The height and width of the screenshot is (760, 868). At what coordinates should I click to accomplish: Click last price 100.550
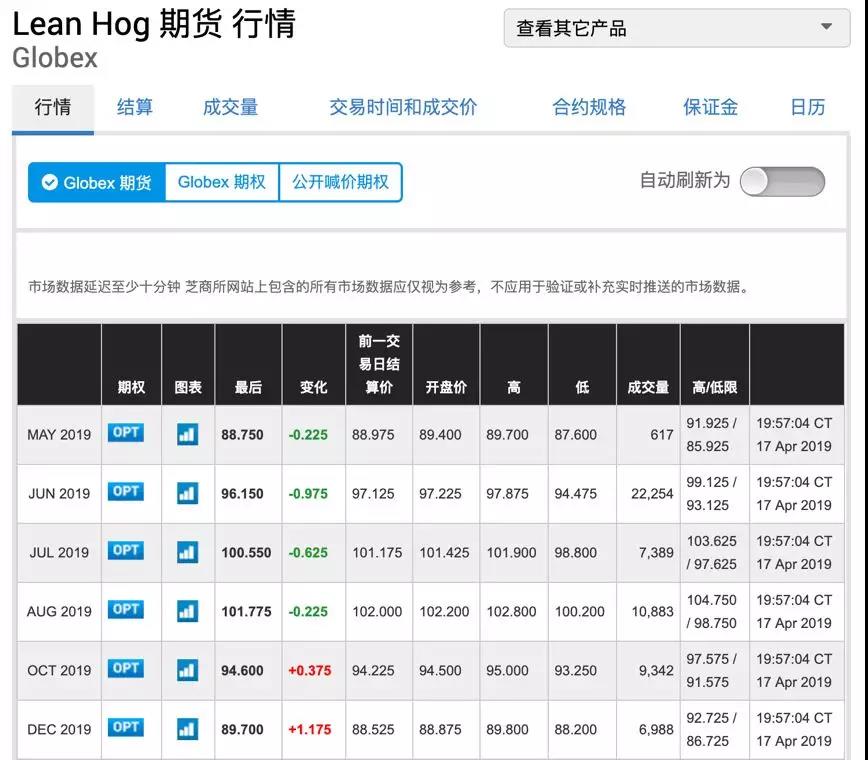pyautogui.click(x=246, y=552)
